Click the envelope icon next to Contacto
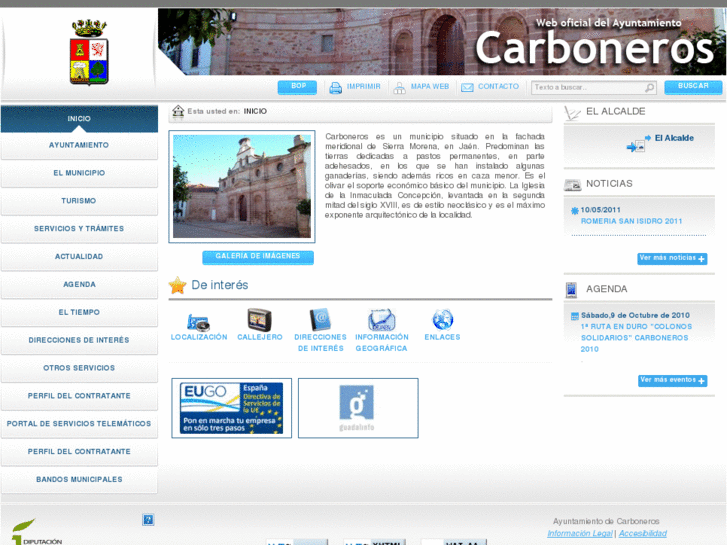 467,87
